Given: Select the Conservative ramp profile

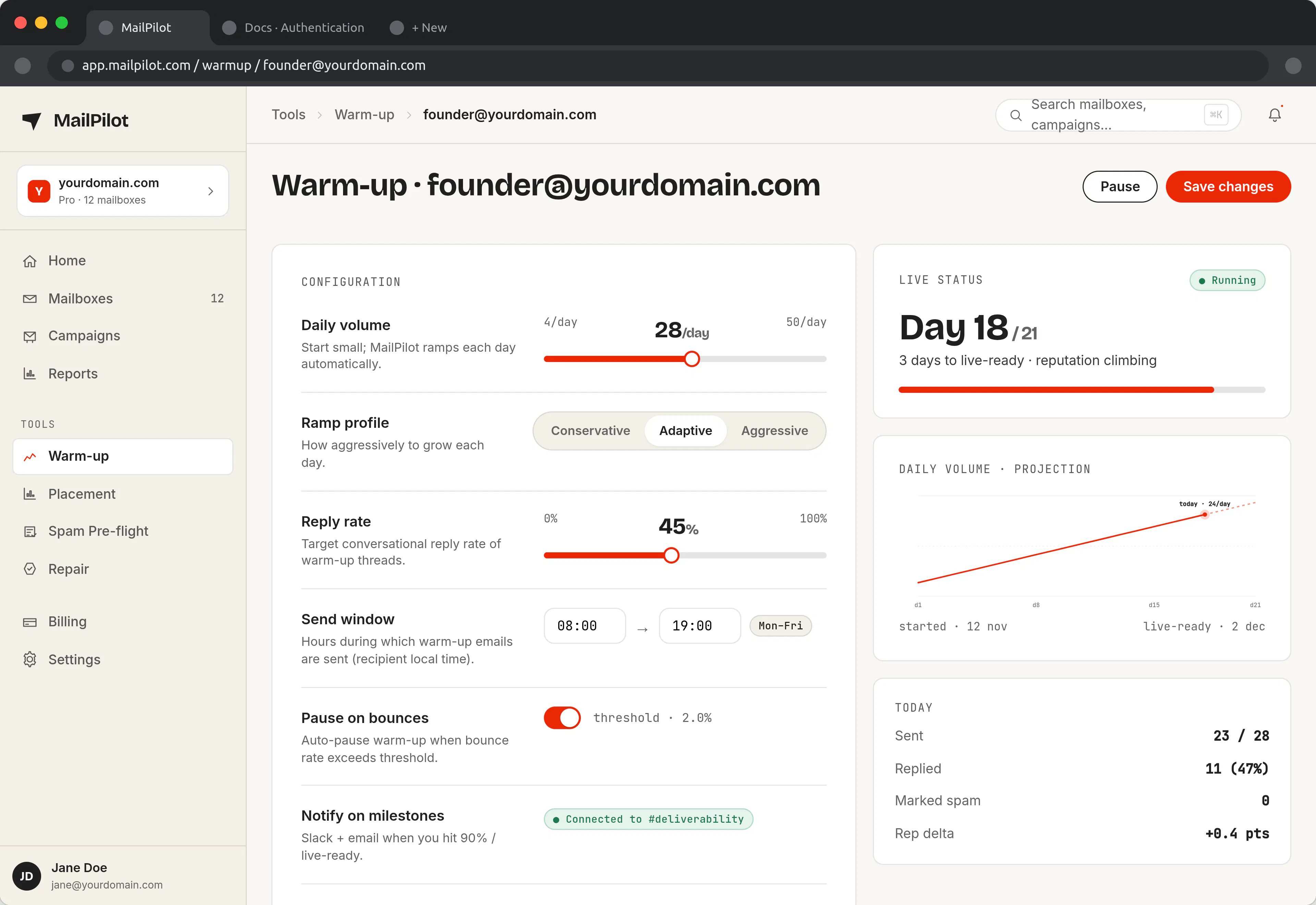Looking at the screenshot, I should point(590,431).
